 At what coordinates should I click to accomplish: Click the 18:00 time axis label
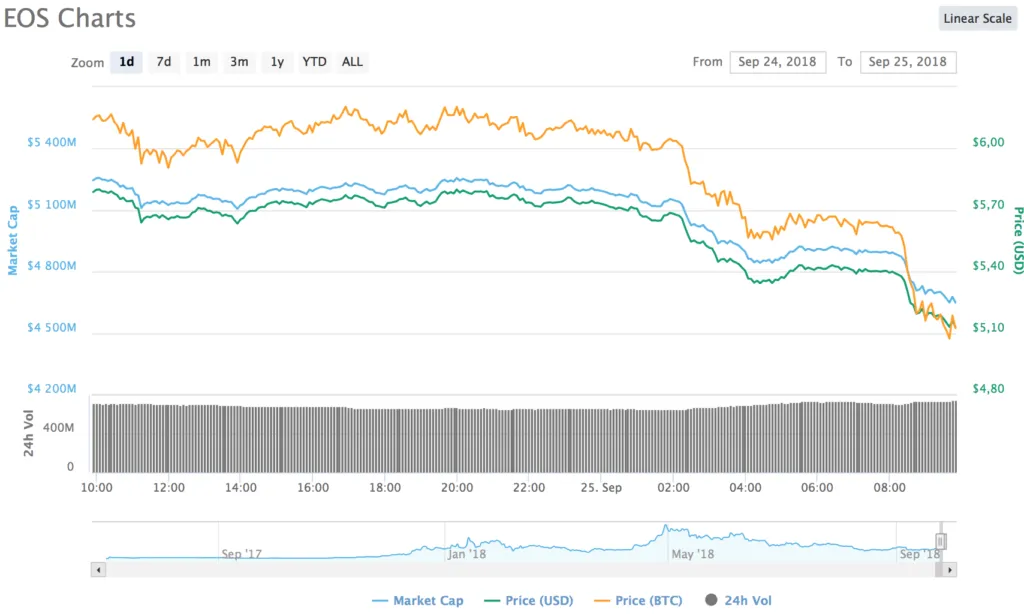385,488
